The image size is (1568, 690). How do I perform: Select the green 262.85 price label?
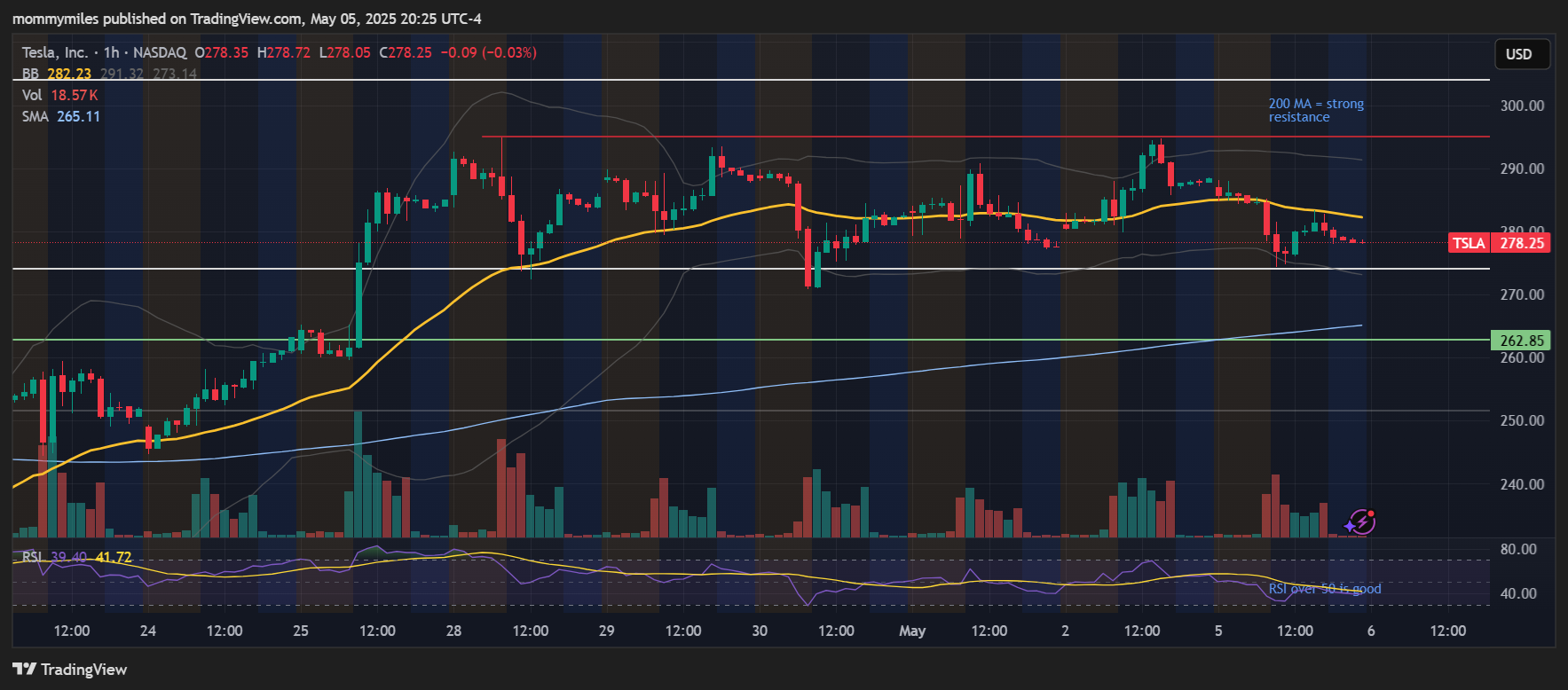1521,341
